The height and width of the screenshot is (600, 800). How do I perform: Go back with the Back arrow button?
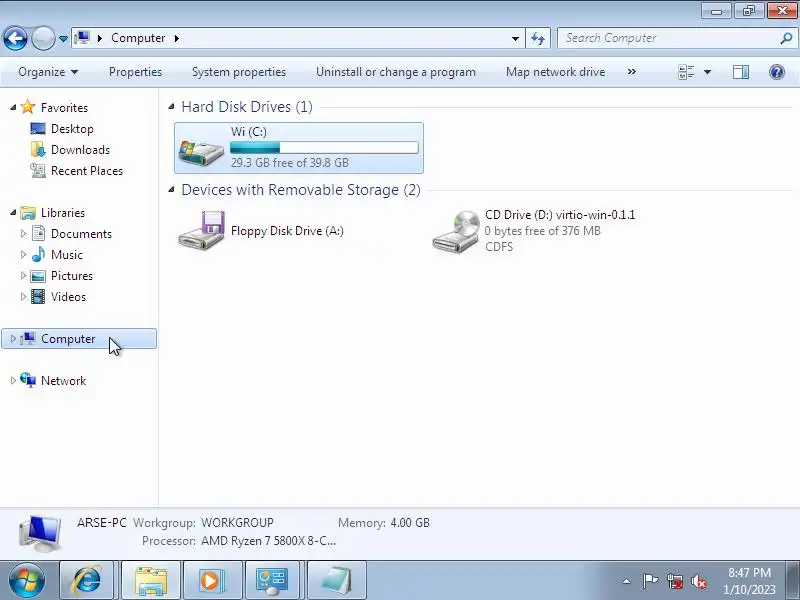tap(15, 38)
